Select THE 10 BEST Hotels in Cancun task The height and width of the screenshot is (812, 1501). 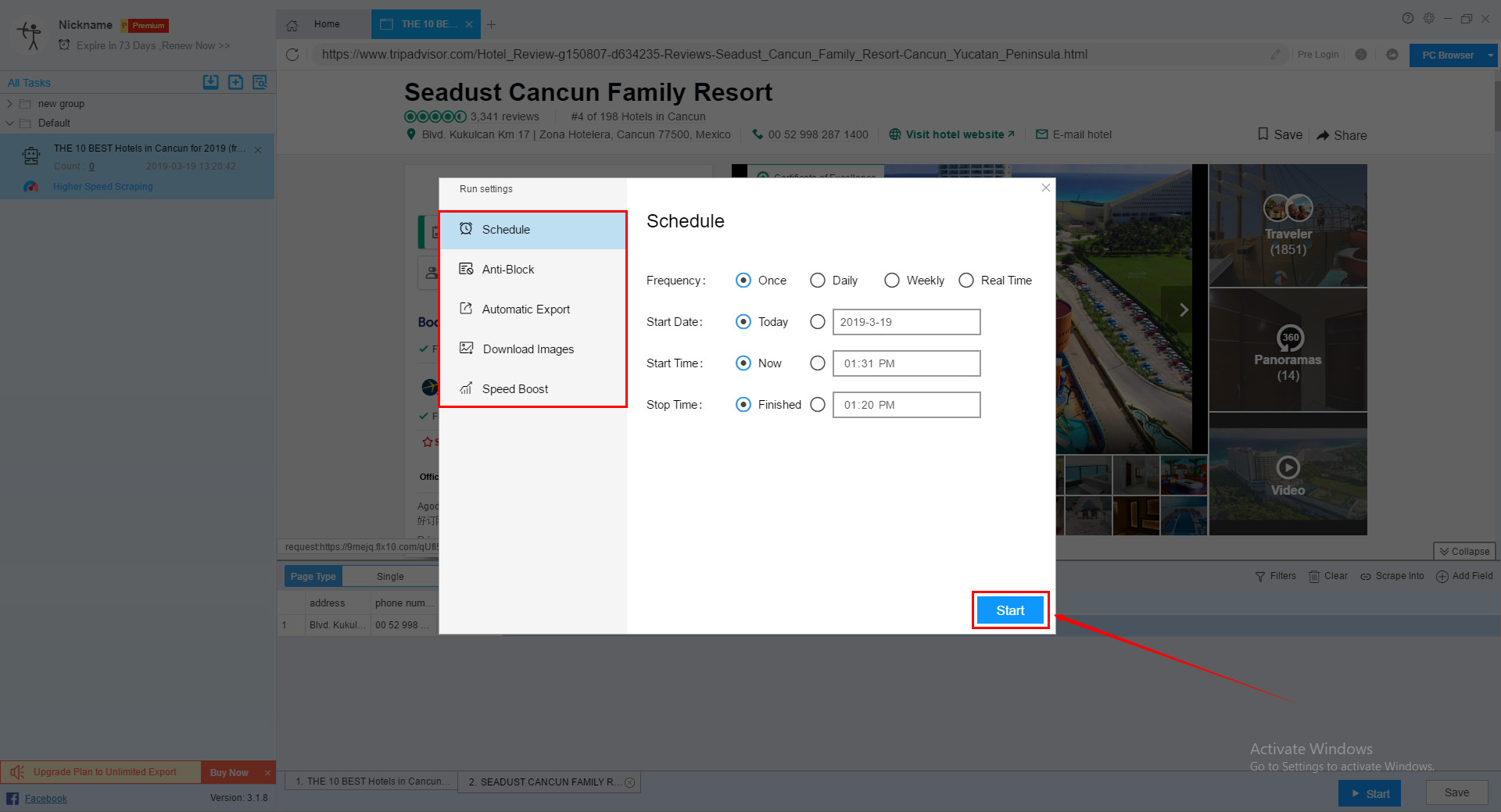point(138,166)
